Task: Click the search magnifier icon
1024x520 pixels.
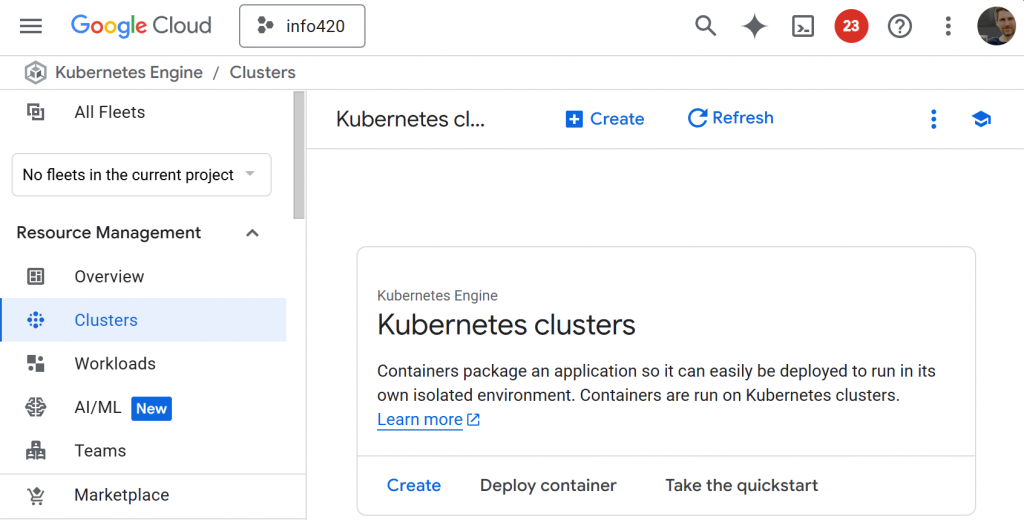Action: click(x=706, y=26)
